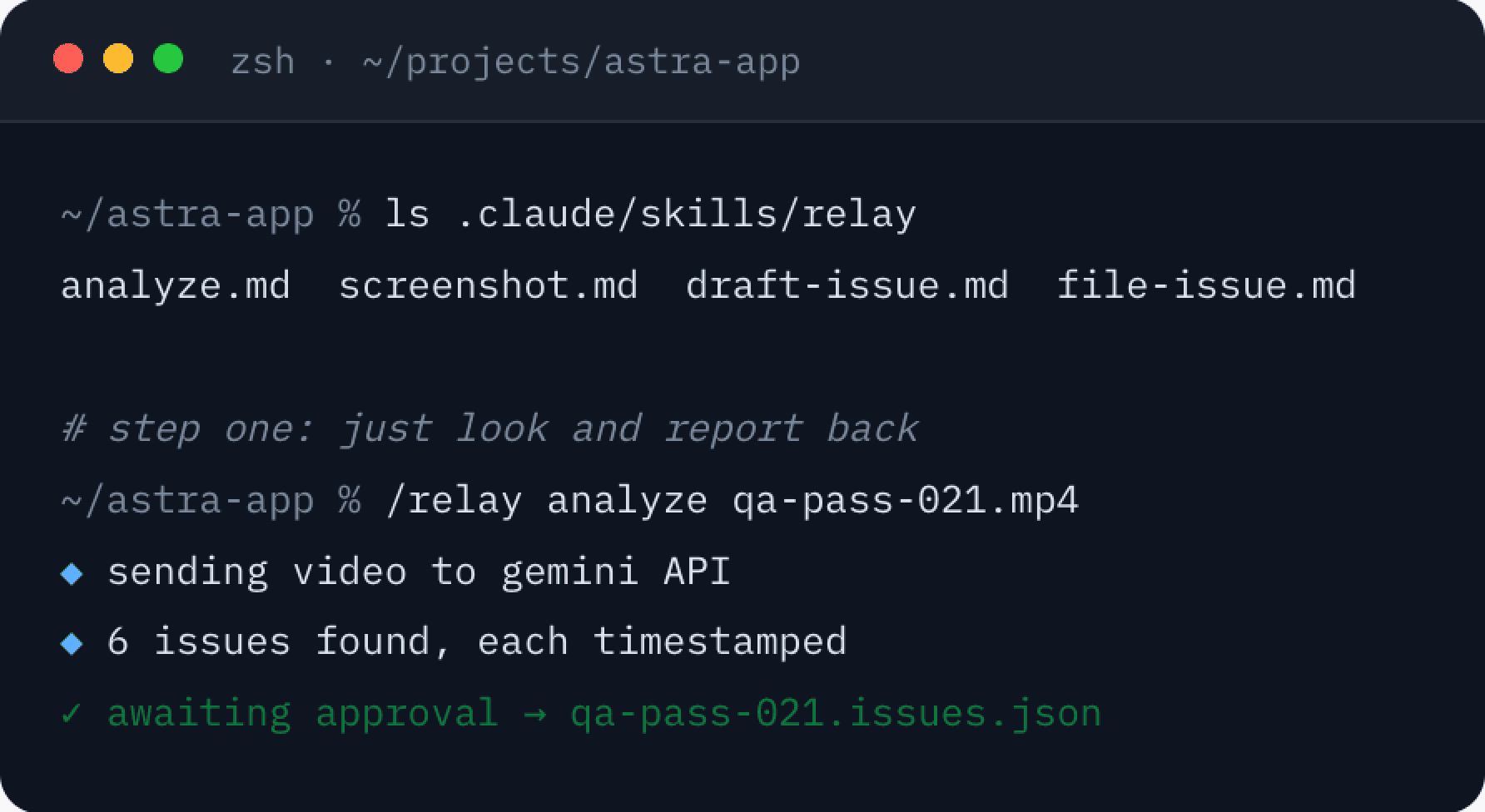Click the red close window button
The image size is (1485, 812).
click(68, 59)
